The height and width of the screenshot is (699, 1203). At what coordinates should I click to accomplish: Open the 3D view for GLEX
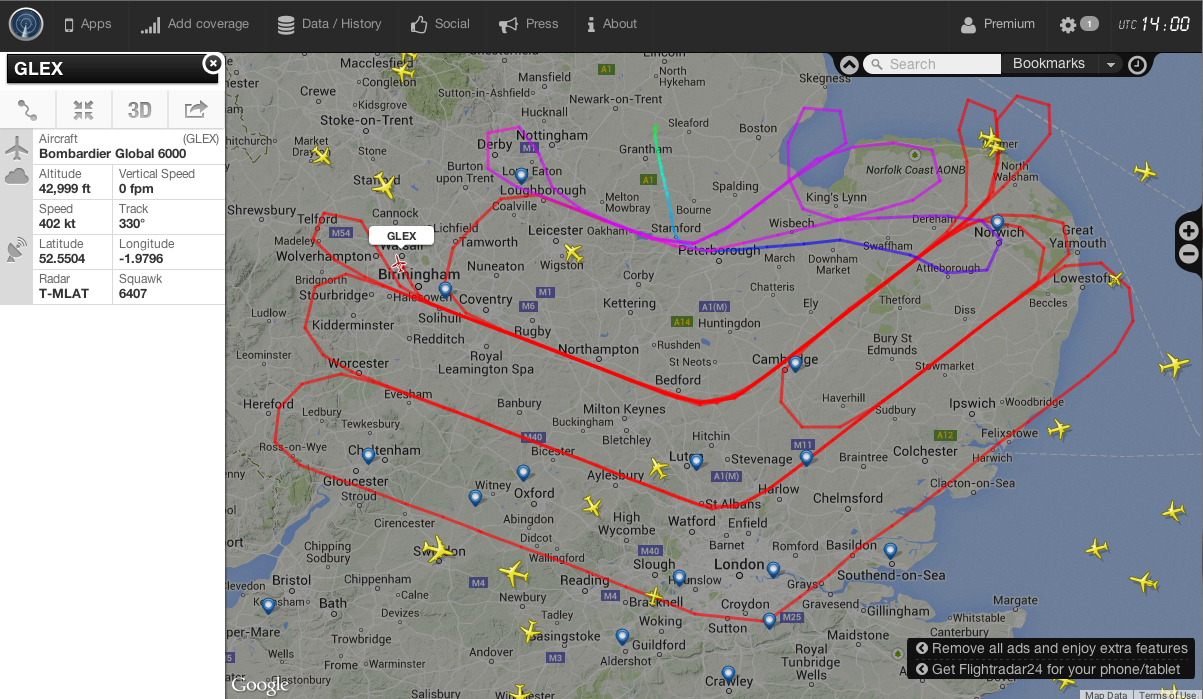tap(139, 109)
